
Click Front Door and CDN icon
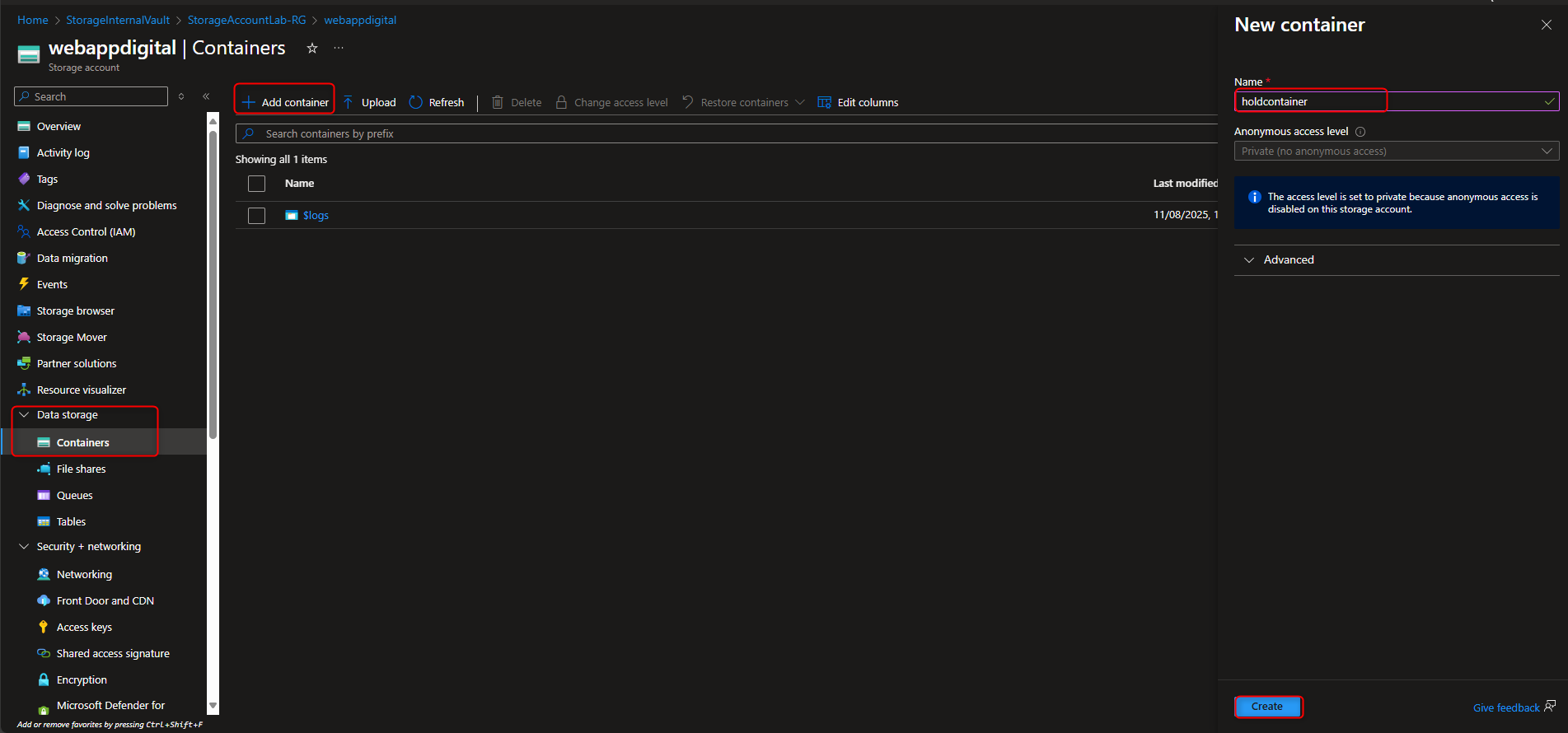tap(44, 600)
